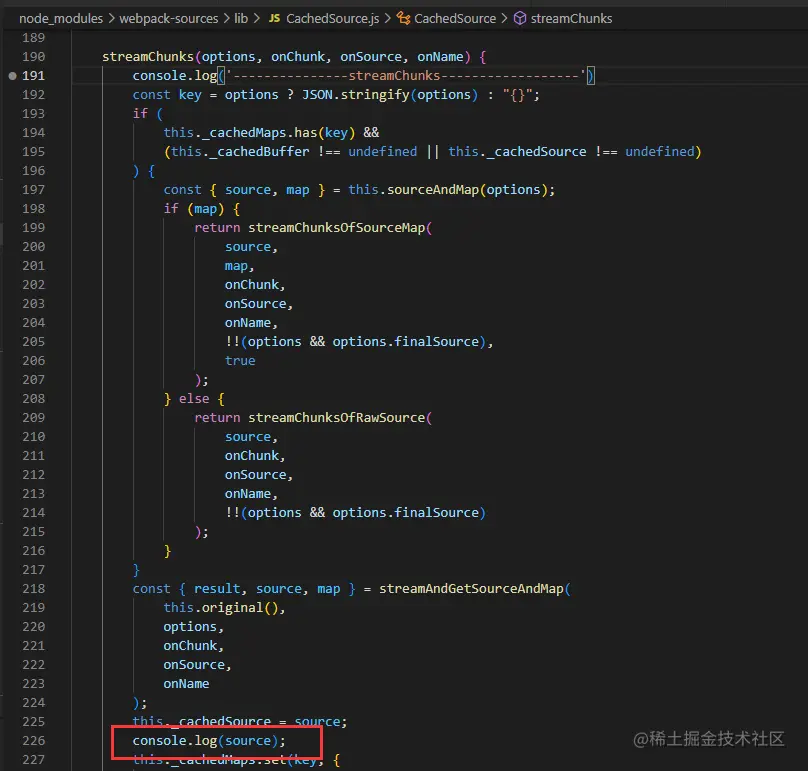Click this._cachedMaps.set on line 227

(x=209, y=760)
